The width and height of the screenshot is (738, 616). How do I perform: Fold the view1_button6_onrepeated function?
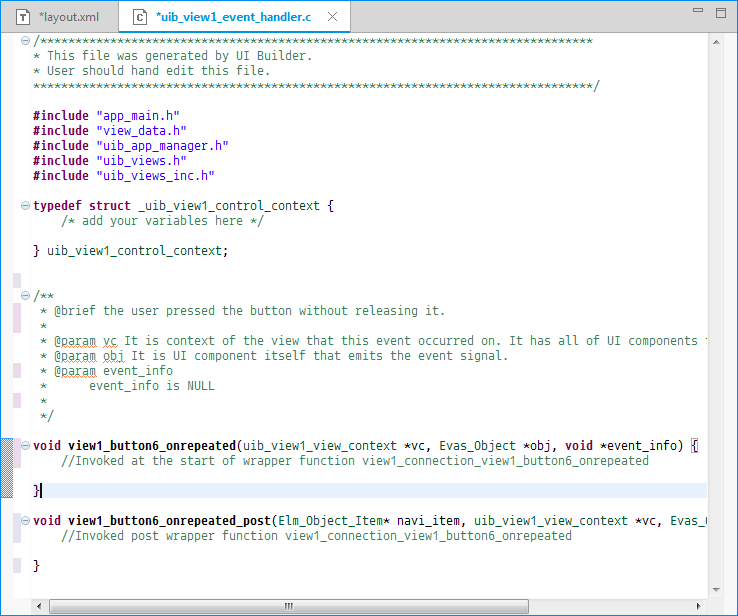point(25,446)
